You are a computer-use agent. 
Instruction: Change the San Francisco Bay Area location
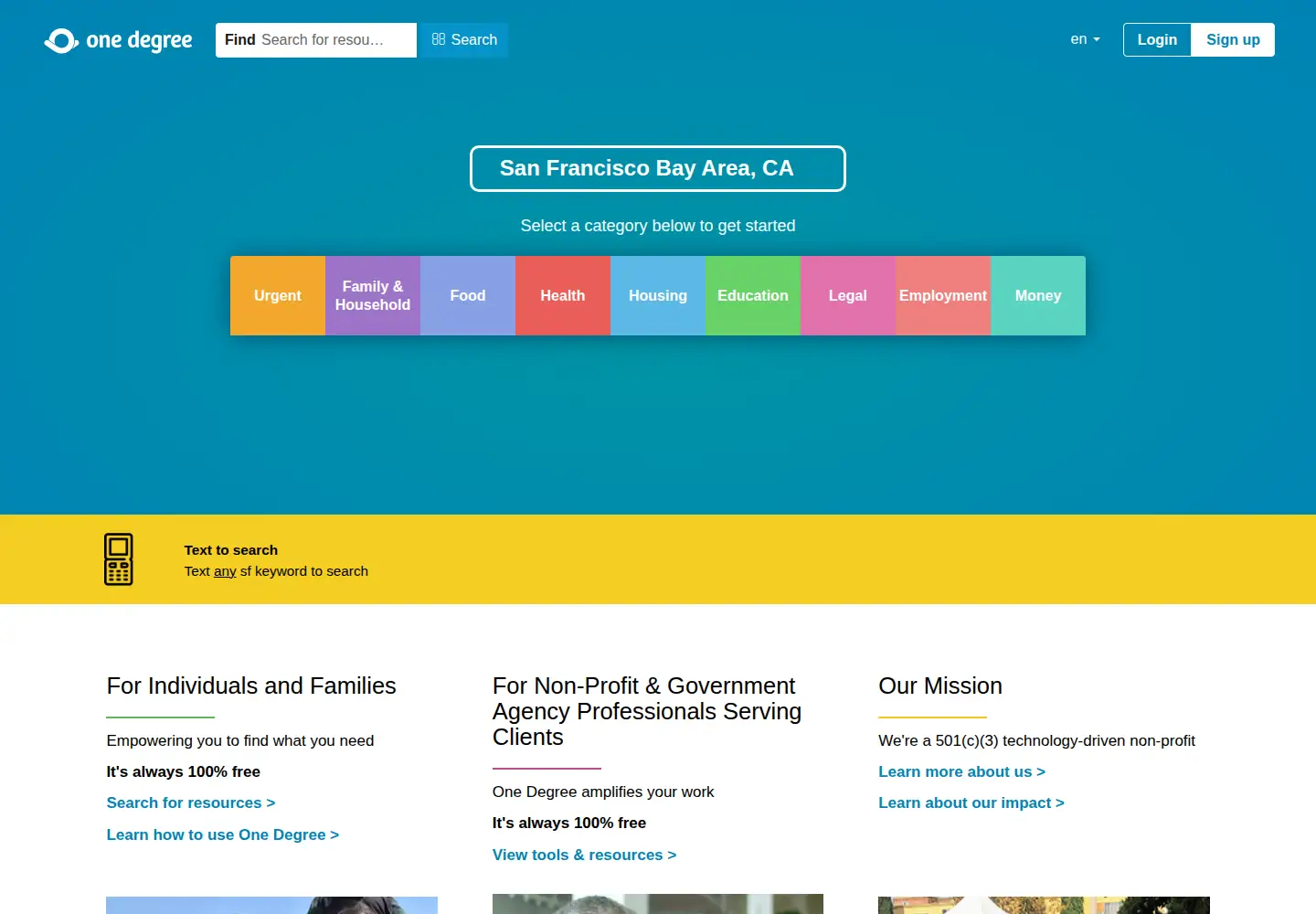[658, 168]
